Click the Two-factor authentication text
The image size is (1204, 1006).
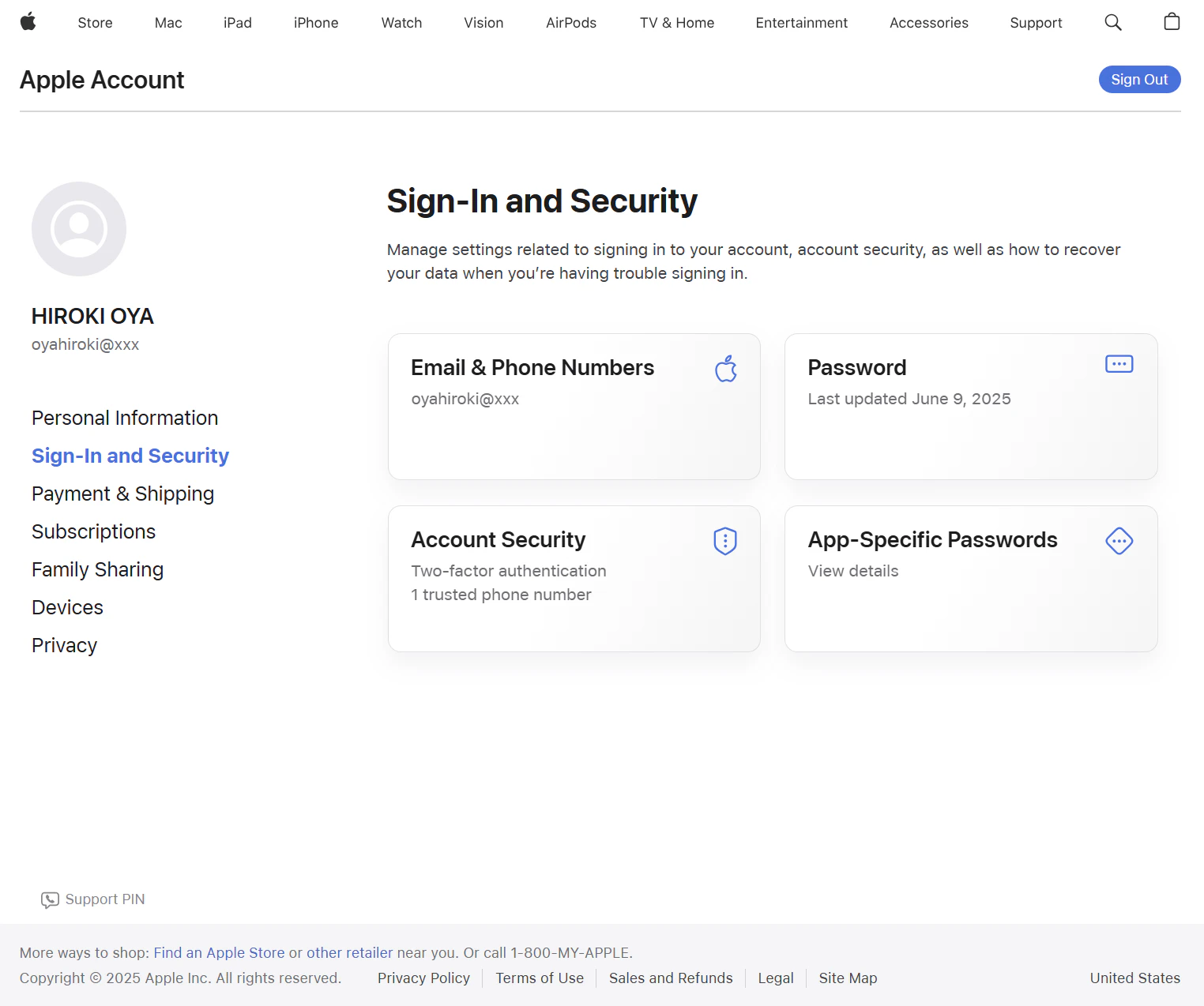click(x=509, y=571)
